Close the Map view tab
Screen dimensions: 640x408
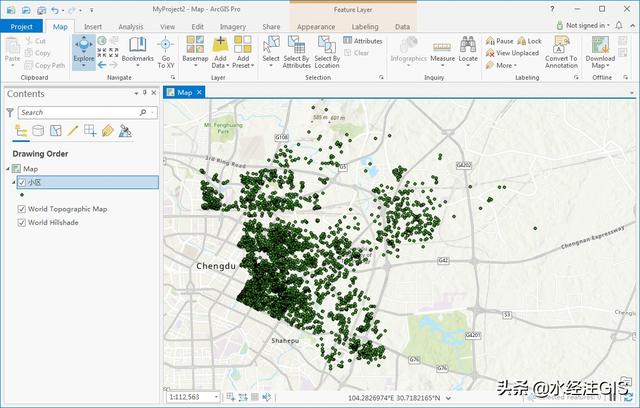coord(199,93)
